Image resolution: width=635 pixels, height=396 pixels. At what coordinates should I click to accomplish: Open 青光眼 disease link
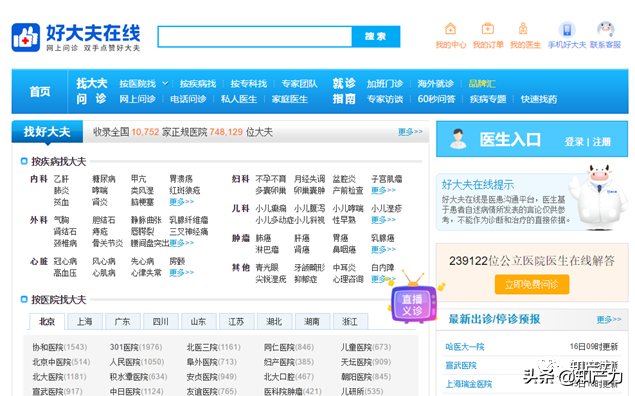pyautogui.click(x=267, y=267)
